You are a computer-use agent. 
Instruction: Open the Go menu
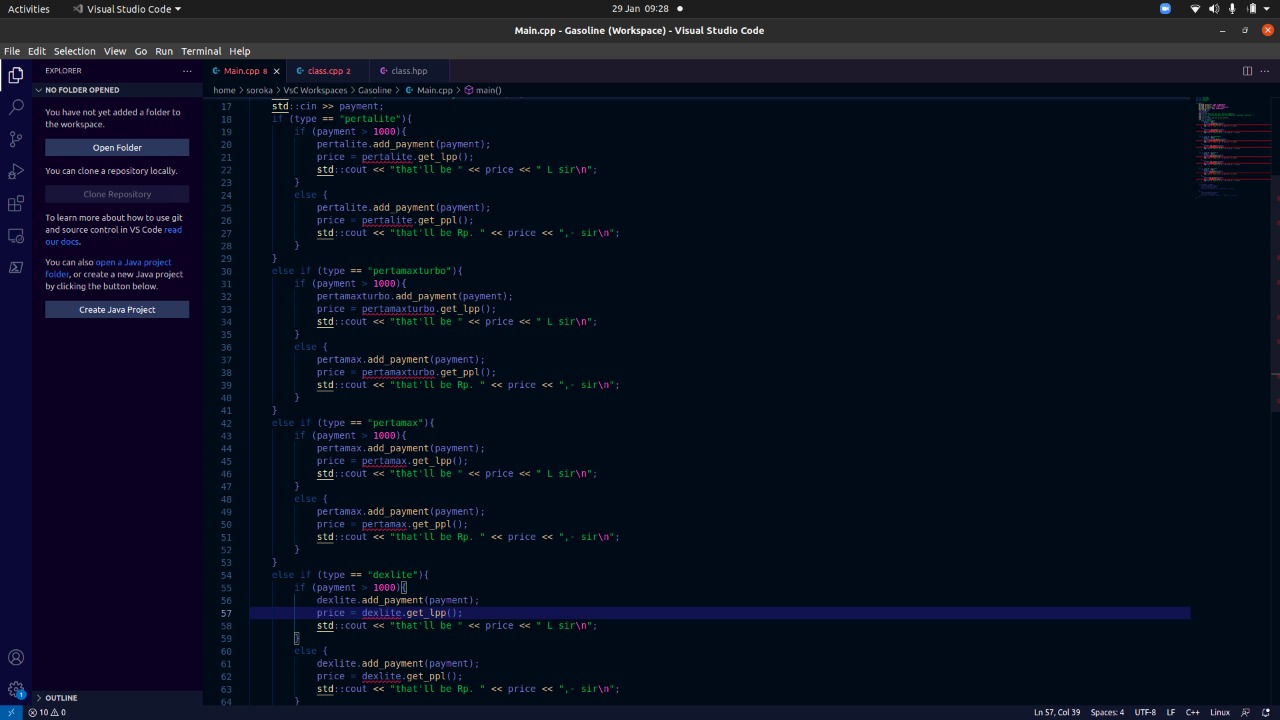(141, 51)
